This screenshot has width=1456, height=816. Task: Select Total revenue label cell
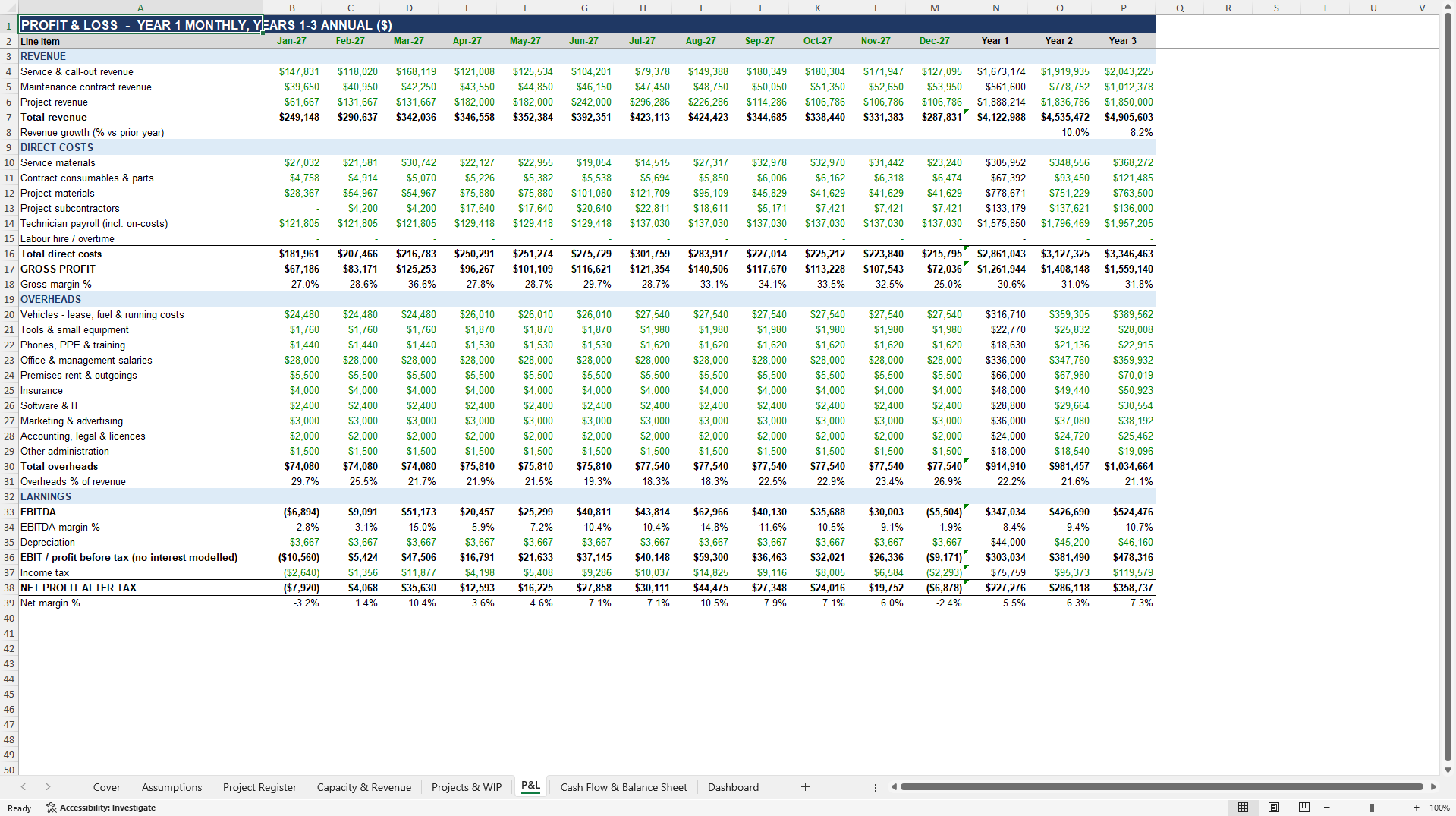pyautogui.click(x=140, y=117)
